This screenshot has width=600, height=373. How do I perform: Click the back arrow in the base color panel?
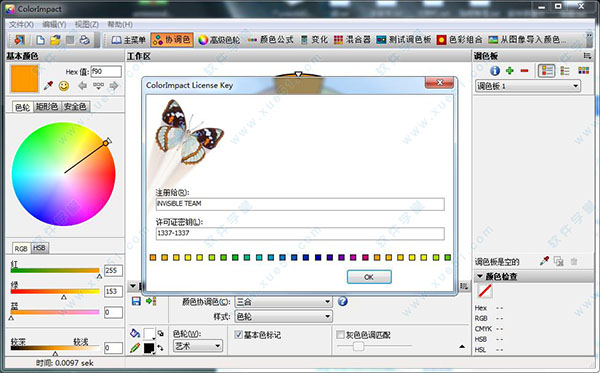coord(82,86)
